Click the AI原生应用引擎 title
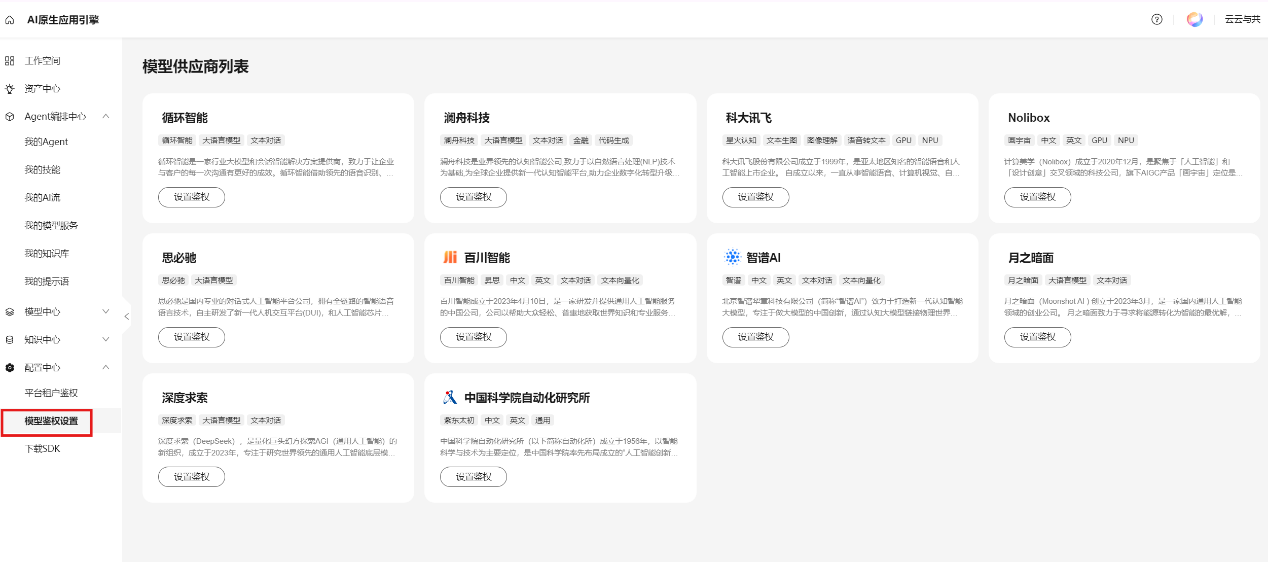 coord(63,20)
